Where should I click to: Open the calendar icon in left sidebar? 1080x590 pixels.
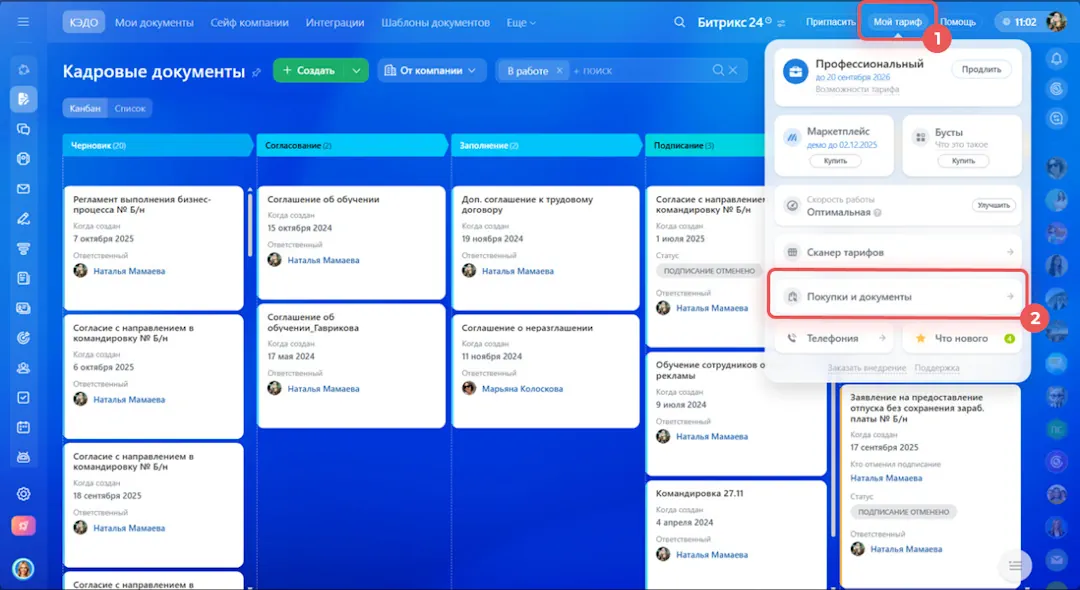pos(23,427)
